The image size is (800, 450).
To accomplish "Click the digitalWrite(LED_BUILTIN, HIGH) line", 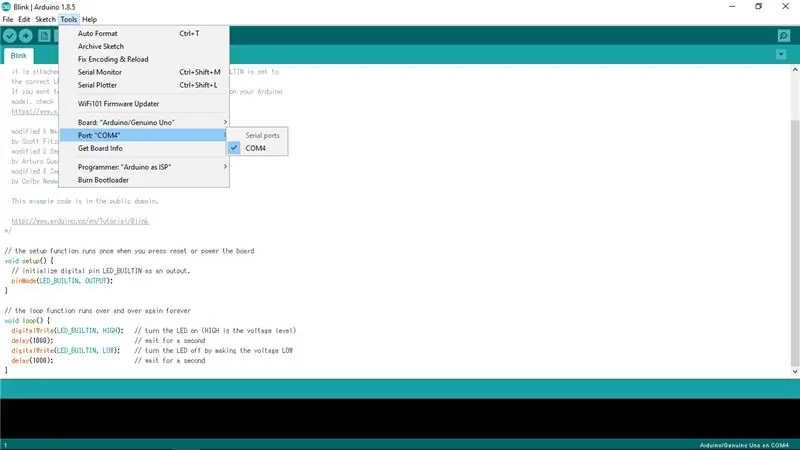I will coord(67,331).
